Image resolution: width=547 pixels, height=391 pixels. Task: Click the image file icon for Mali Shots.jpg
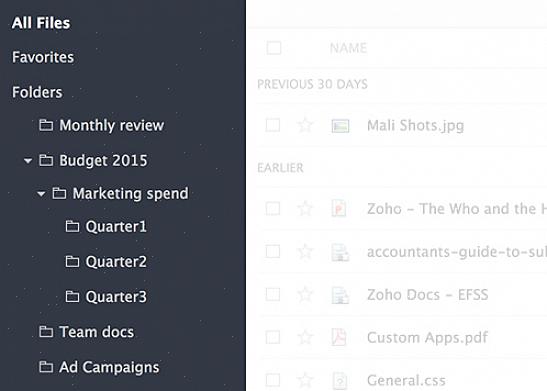pyautogui.click(x=340, y=126)
